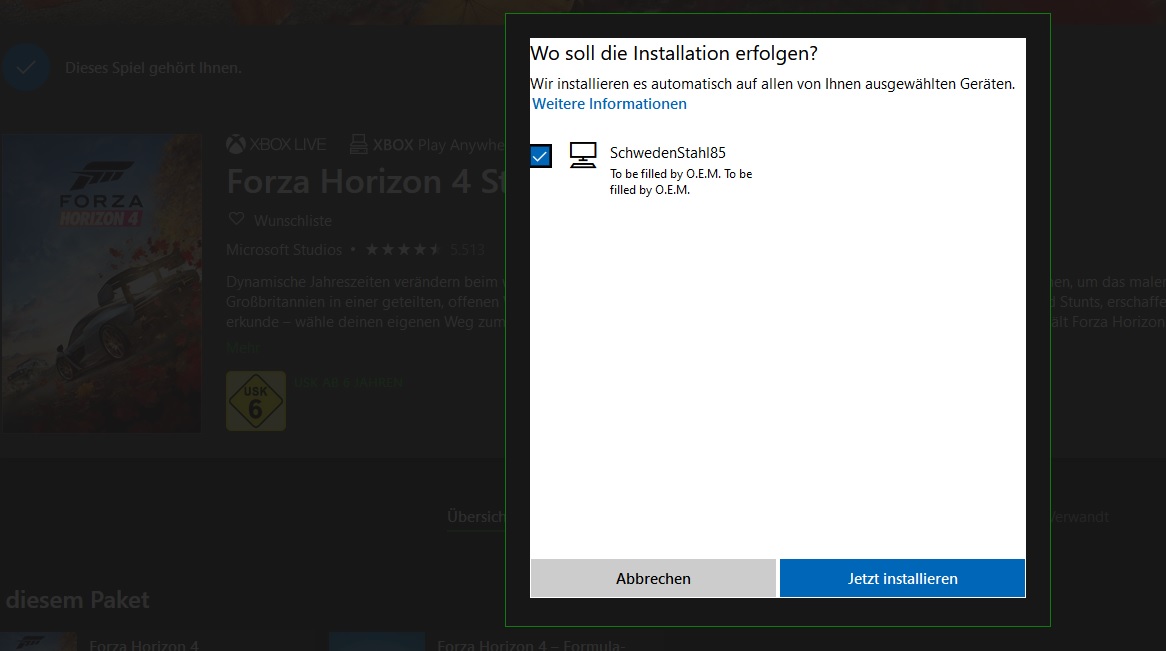Click the USK 6 age rating badge
This screenshot has width=1166, height=651.
coord(256,401)
